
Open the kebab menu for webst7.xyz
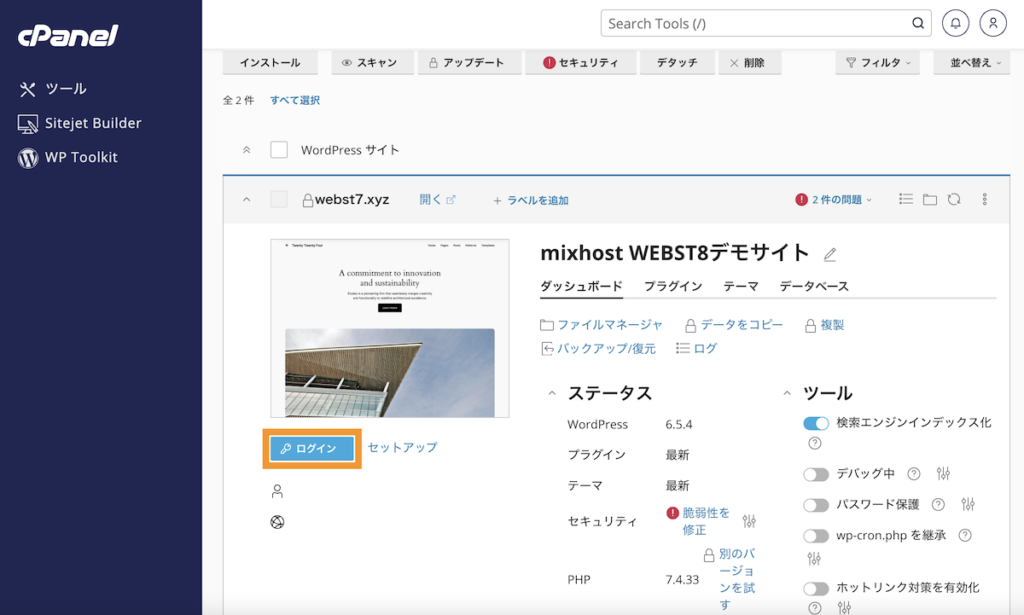[984, 199]
